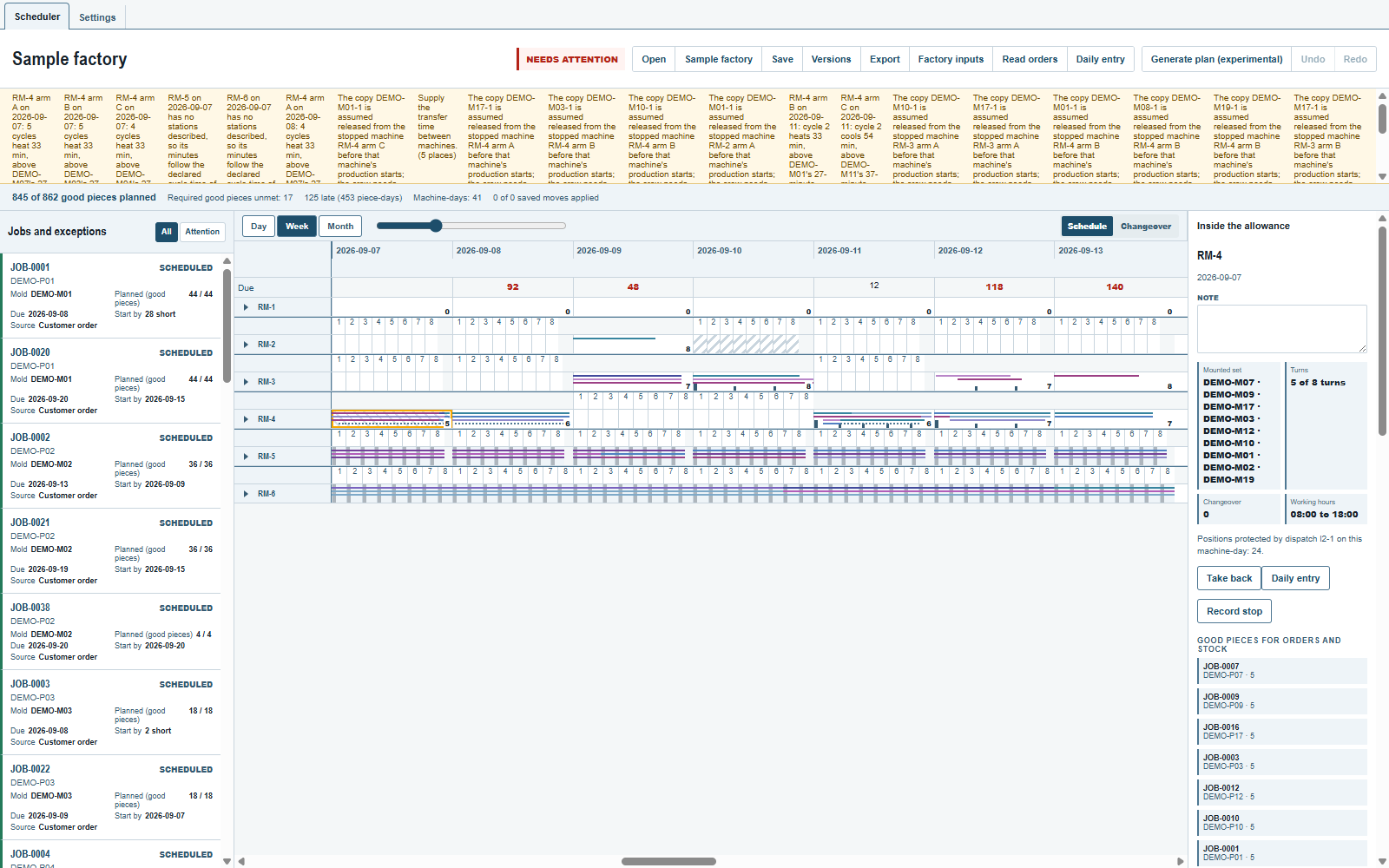Toggle to Changeover view
This screenshot has width=1389, height=868.
[x=1146, y=227]
